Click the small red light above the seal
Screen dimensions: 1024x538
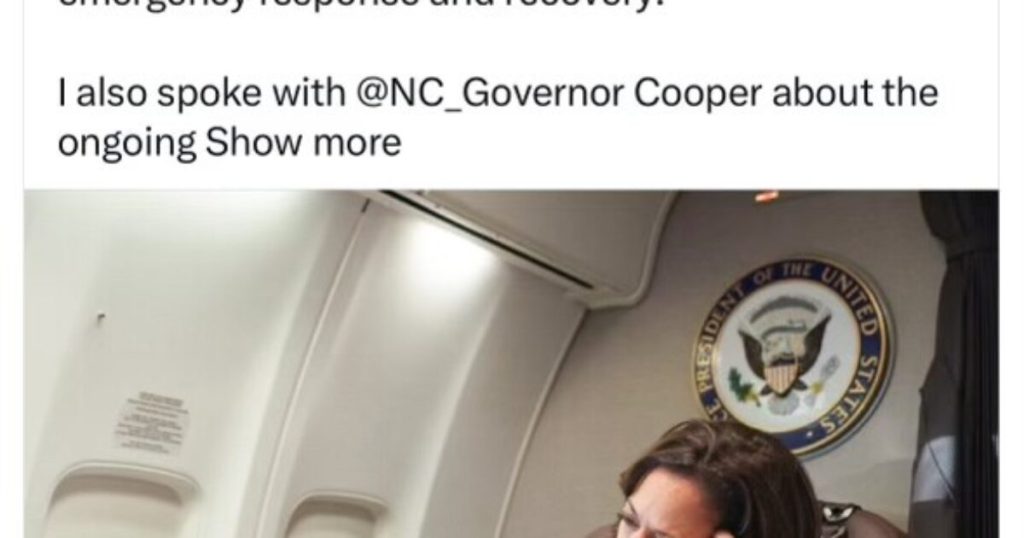[766, 195]
